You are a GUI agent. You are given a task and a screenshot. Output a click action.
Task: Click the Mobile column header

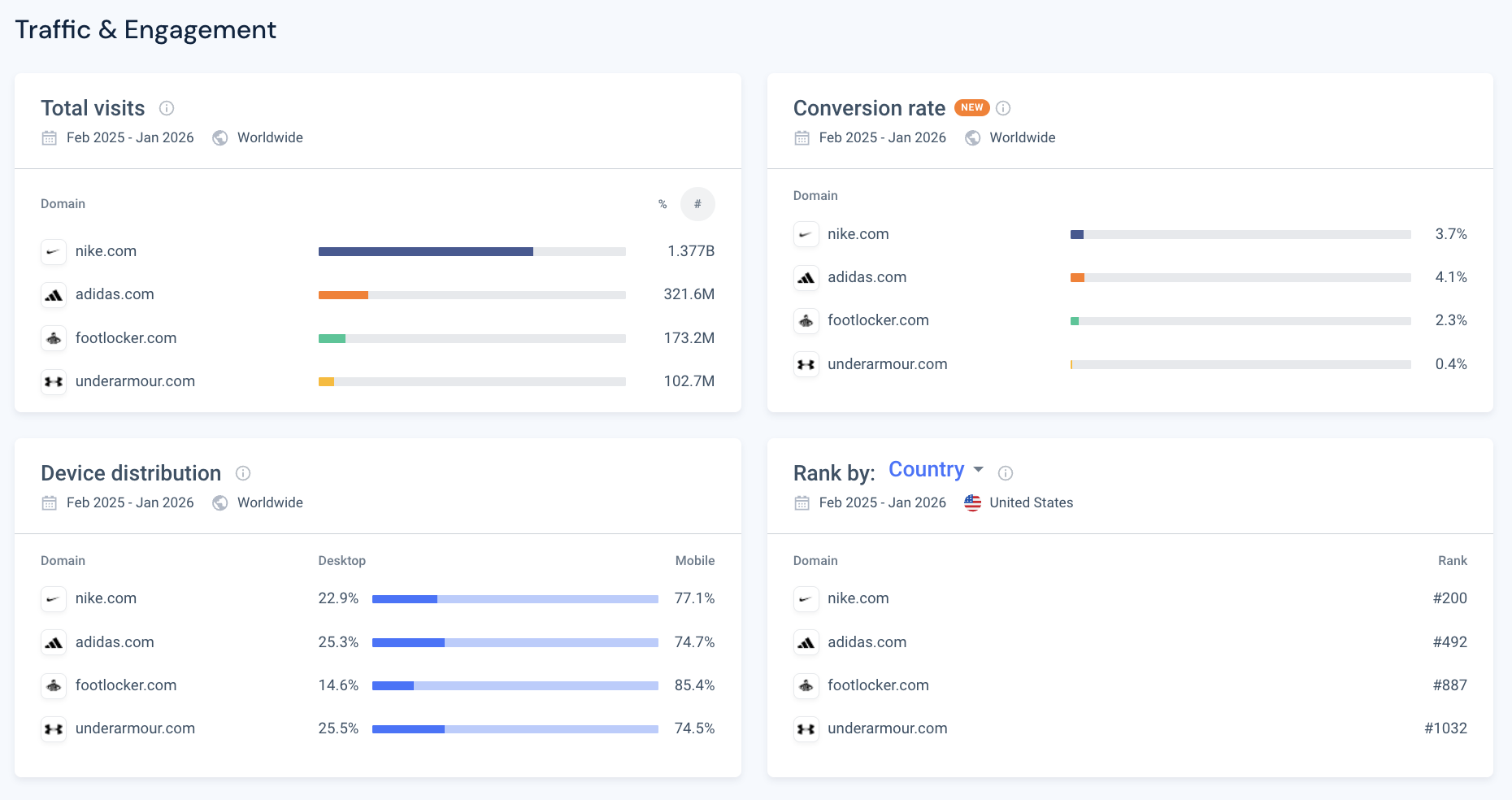(x=695, y=561)
